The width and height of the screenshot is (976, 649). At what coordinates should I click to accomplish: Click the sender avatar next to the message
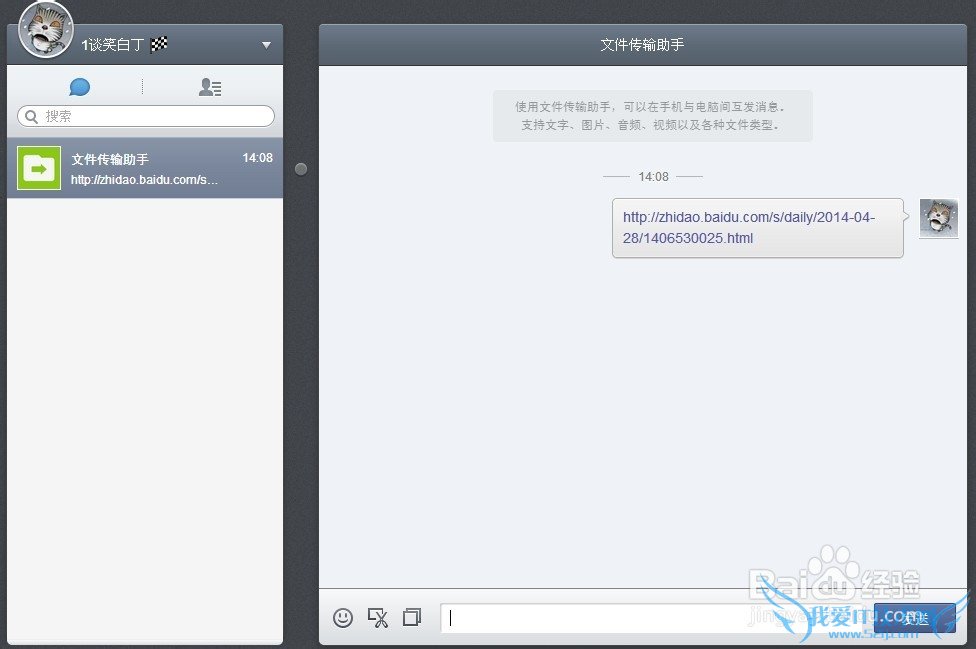pyautogui.click(x=938, y=218)
